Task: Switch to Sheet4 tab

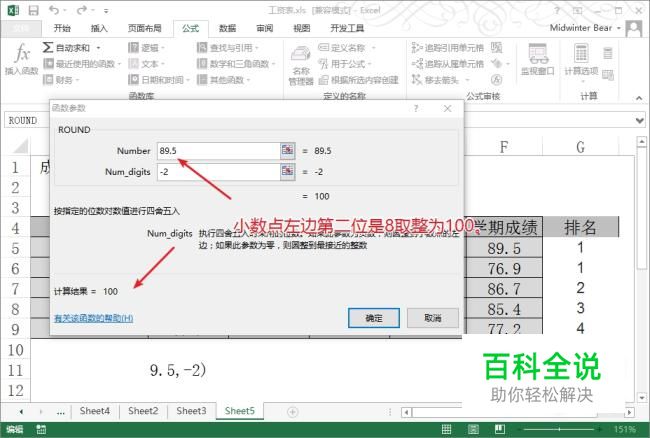Action: coord(95,411)
